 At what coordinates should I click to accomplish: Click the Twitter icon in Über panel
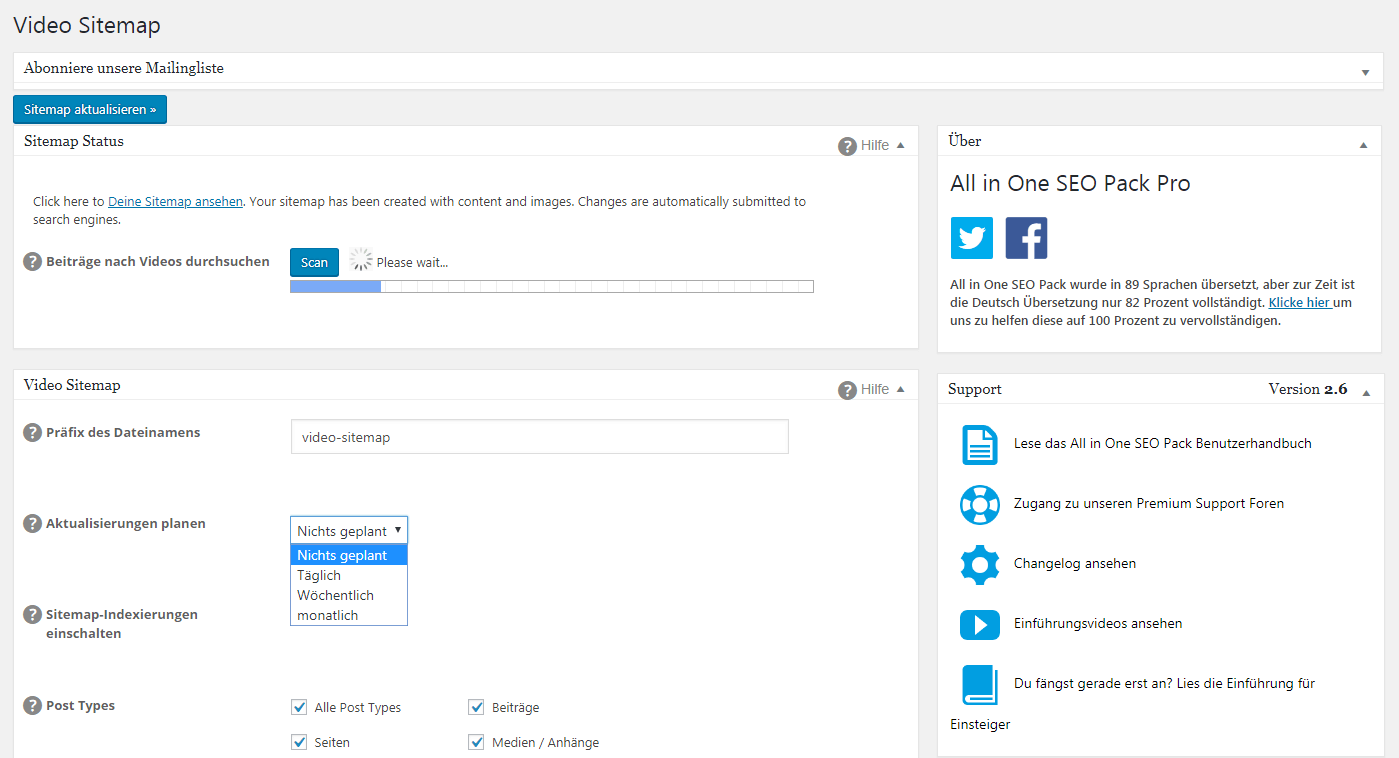coord(971,238)
